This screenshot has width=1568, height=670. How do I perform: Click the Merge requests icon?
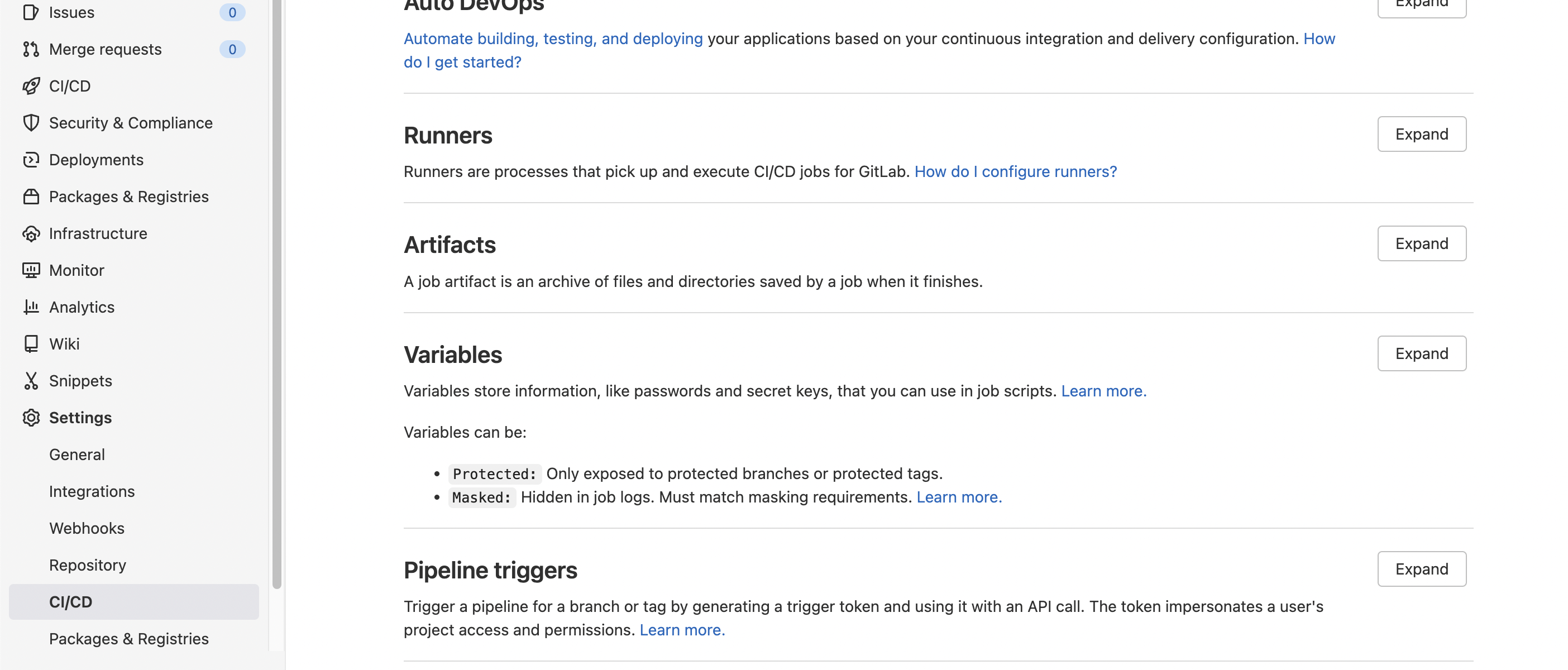[31, 49]
